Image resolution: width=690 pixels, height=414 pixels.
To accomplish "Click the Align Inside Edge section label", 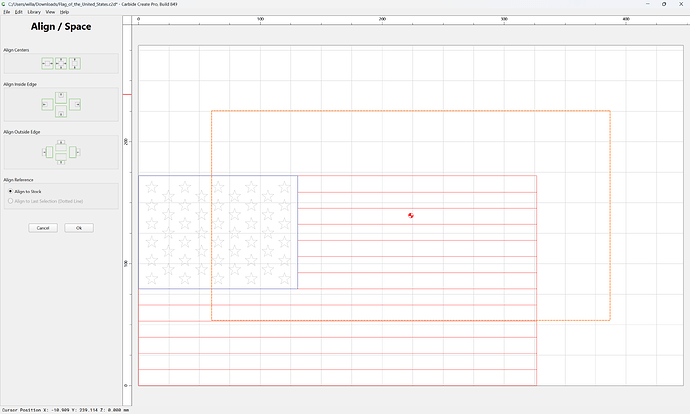I will point(20,84).
